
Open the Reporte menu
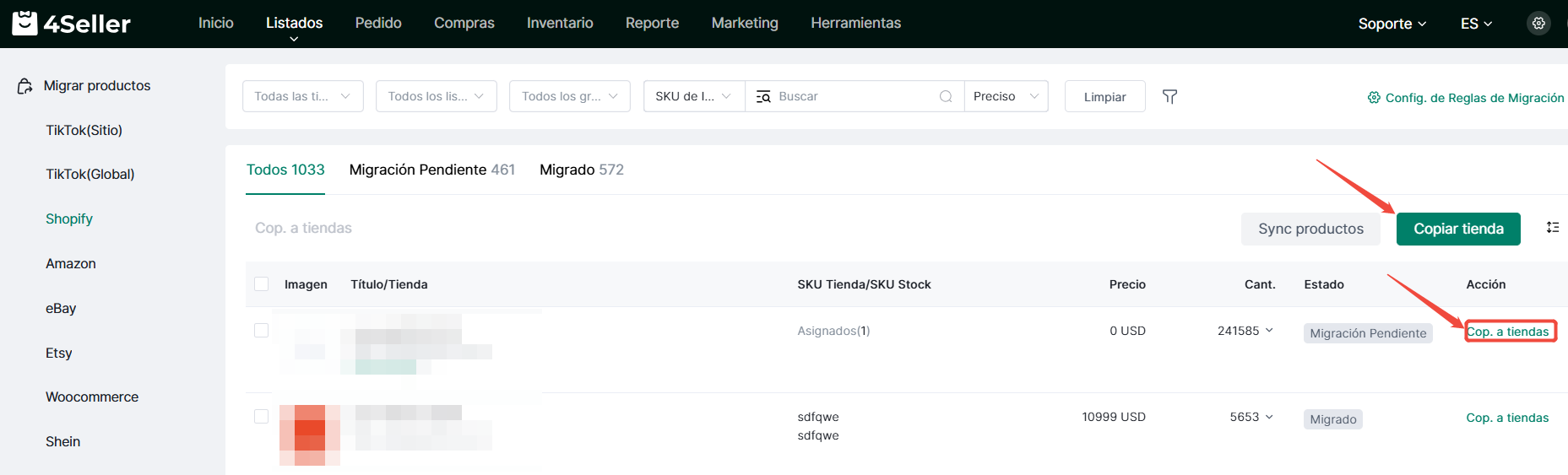[652, 23]
